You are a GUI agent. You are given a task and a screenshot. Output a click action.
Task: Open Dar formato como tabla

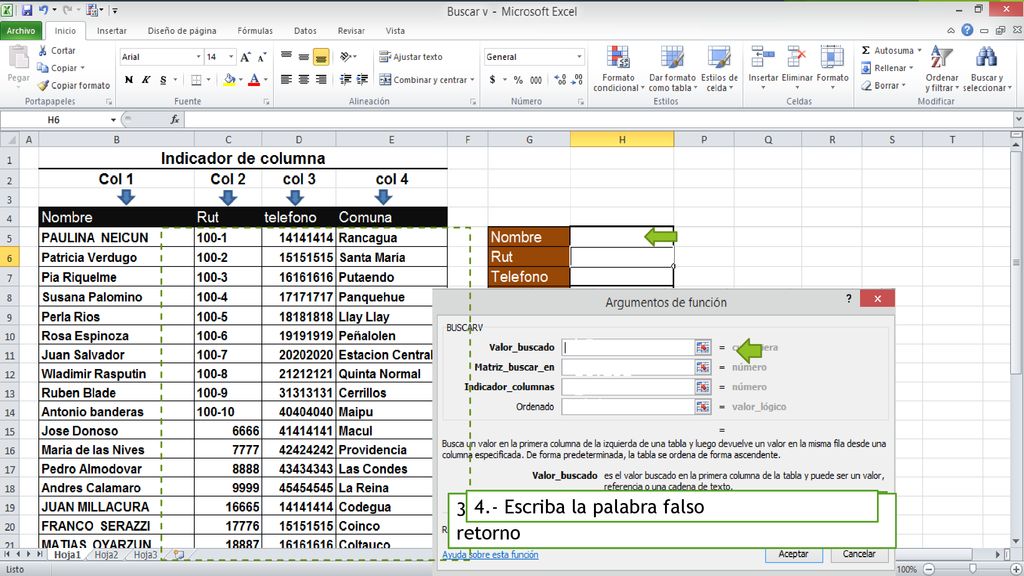click(672, 69)
